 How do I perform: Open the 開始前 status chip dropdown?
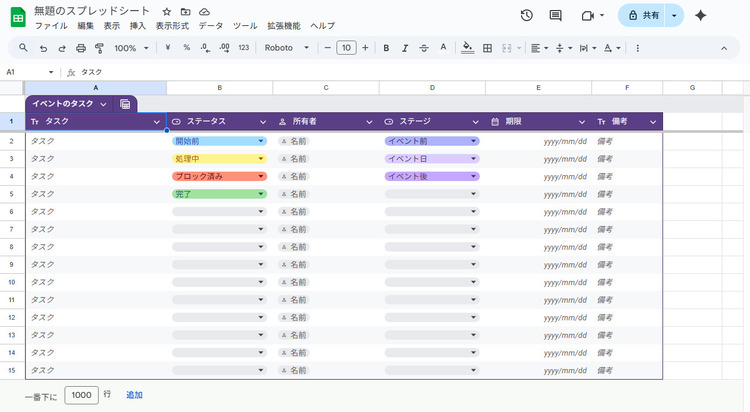click(261, 141)
